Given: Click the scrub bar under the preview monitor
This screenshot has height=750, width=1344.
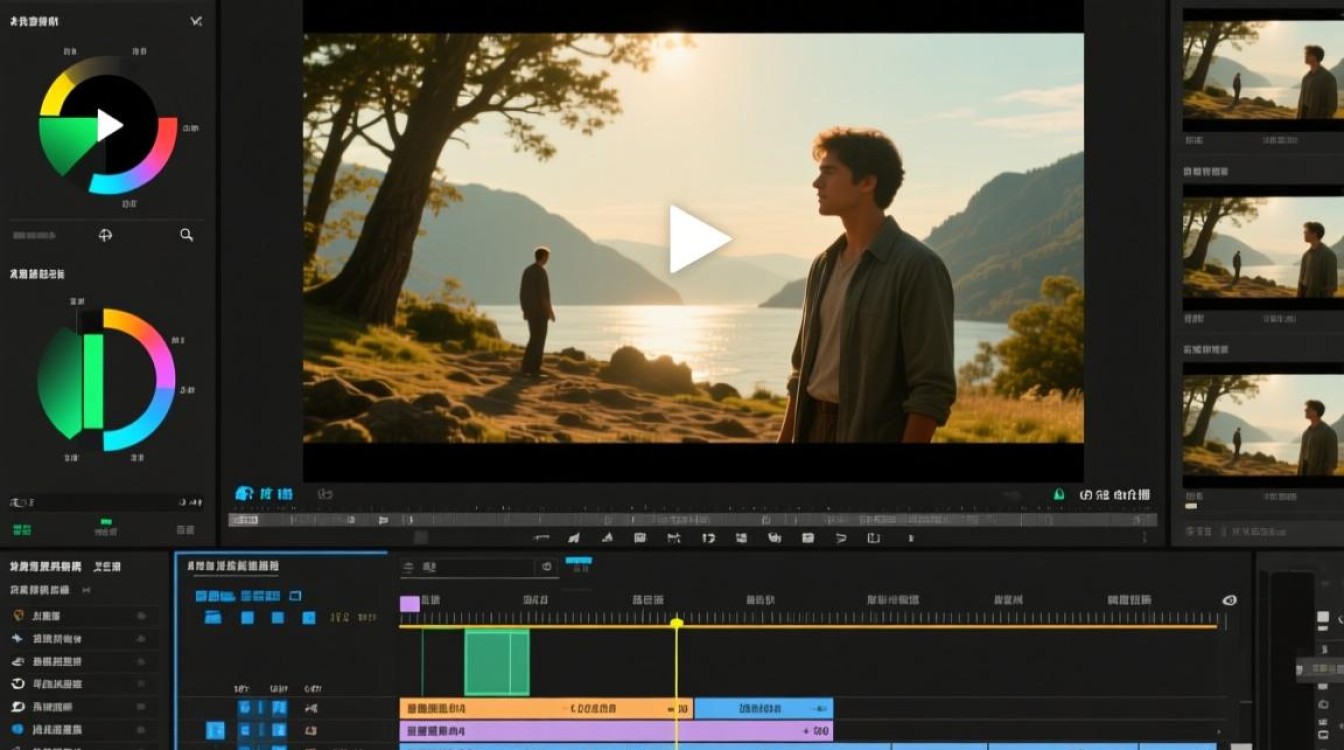Looking at the screenshot, I should [692, 519].
